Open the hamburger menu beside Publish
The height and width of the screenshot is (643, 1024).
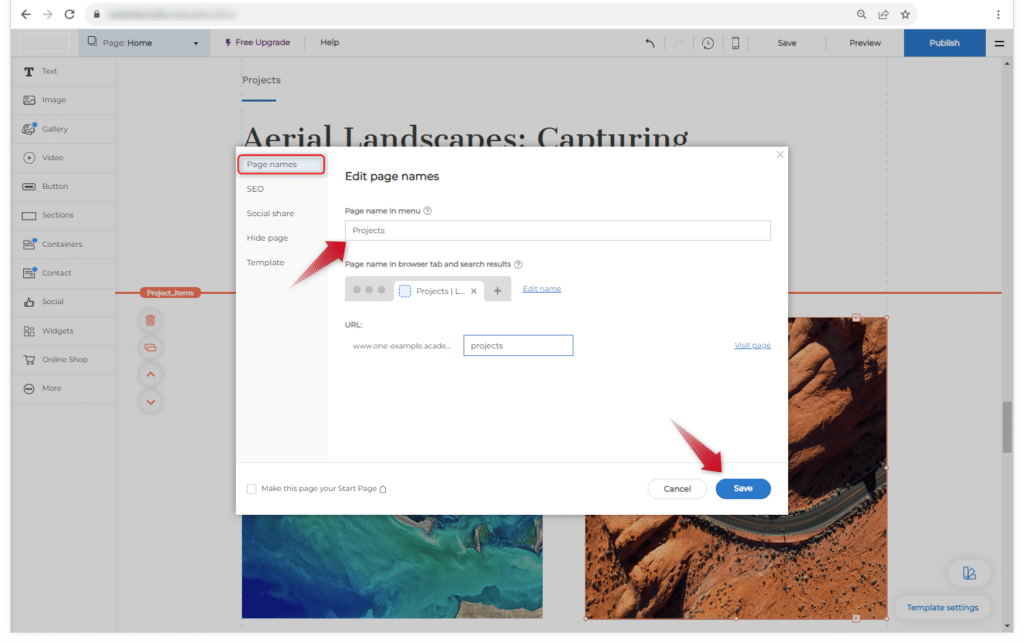click(x=999, y=43)
